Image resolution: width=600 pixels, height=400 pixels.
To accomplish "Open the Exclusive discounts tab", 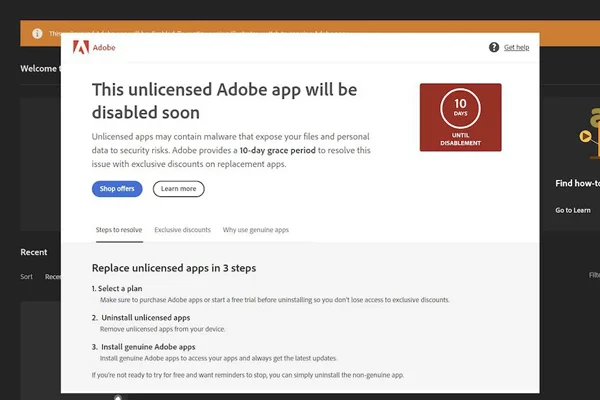I will [x=183, y=230].
